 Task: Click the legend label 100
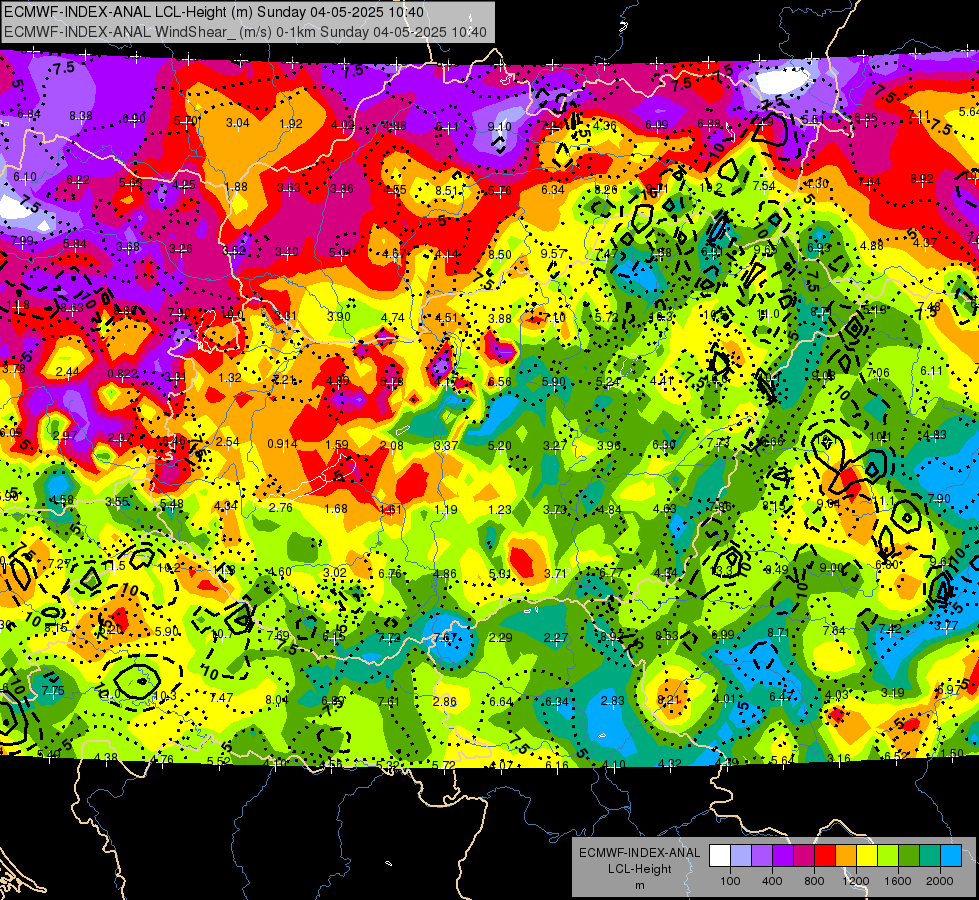coord(730,881)
